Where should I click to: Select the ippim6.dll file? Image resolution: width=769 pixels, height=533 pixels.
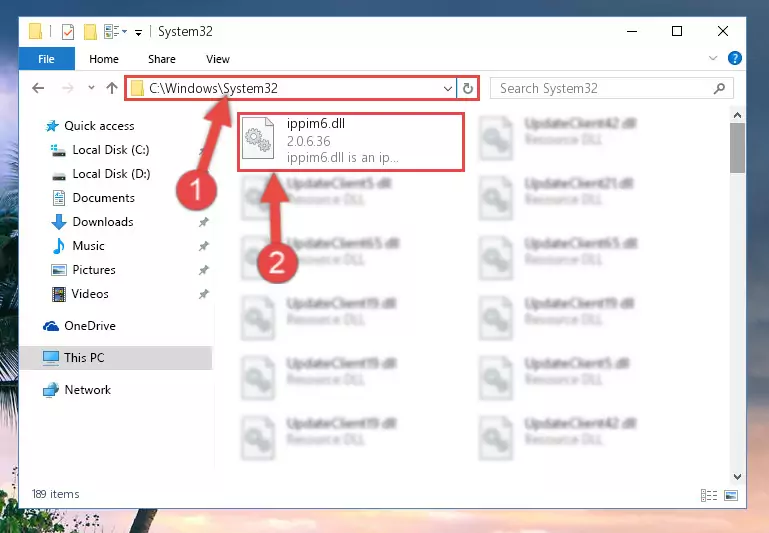pyautogui.click(x=351, y=142)
